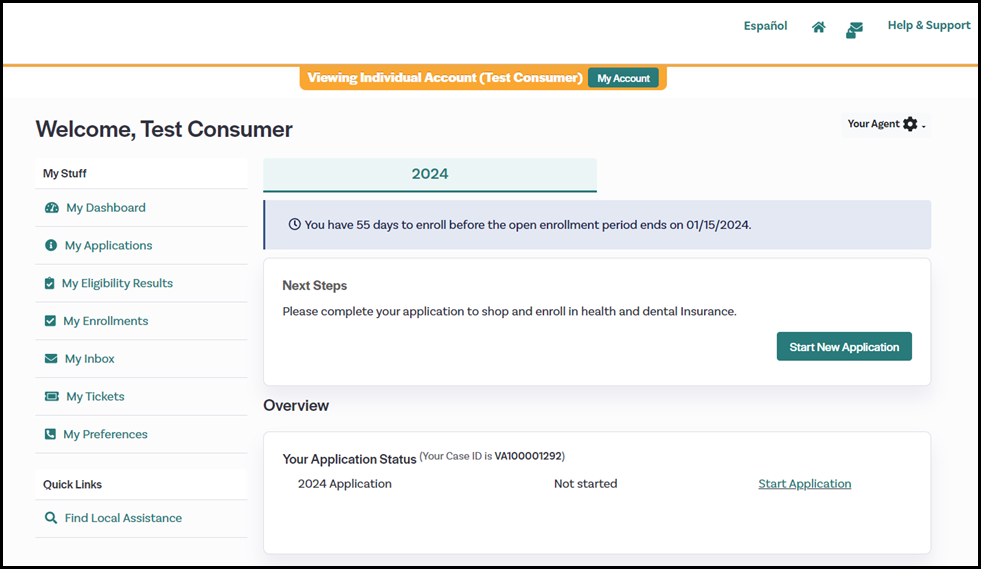Viewport: 981px width, 569px height.
Task: Select the 2024 tab
Action: (x=430, y=174)
